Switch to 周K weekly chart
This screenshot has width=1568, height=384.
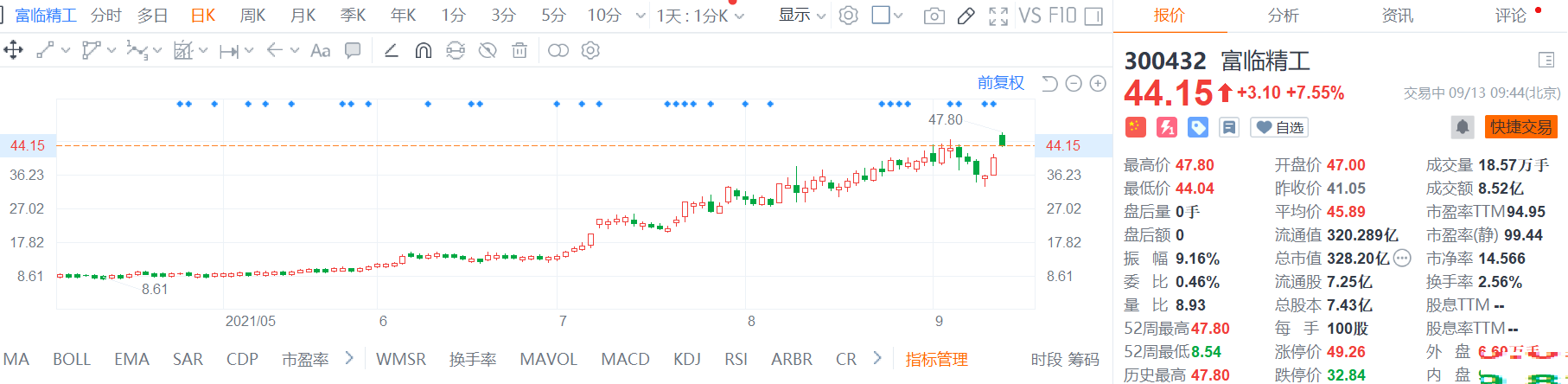(x=252, y=16)
